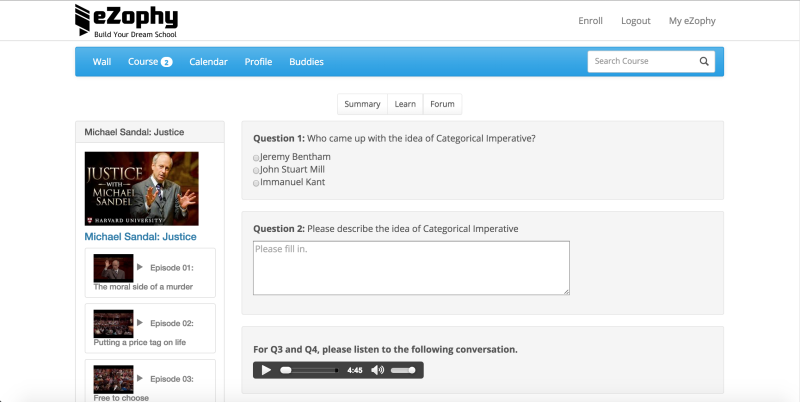800x402 pixels.
Task: Open the Course menu item
Action: [x=143, y=62]
